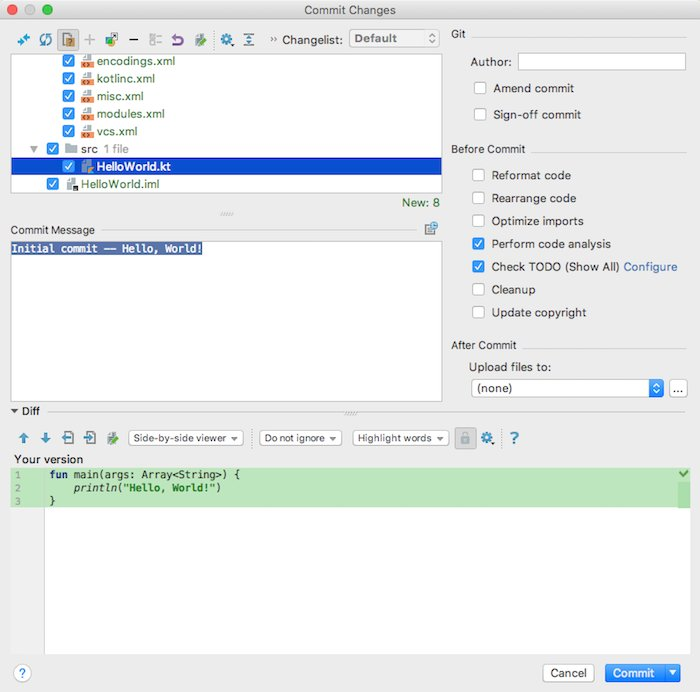The image size is (700, 692).
Task: Open the Side-by-side viewer dropdown
Action: click(186, 438)
